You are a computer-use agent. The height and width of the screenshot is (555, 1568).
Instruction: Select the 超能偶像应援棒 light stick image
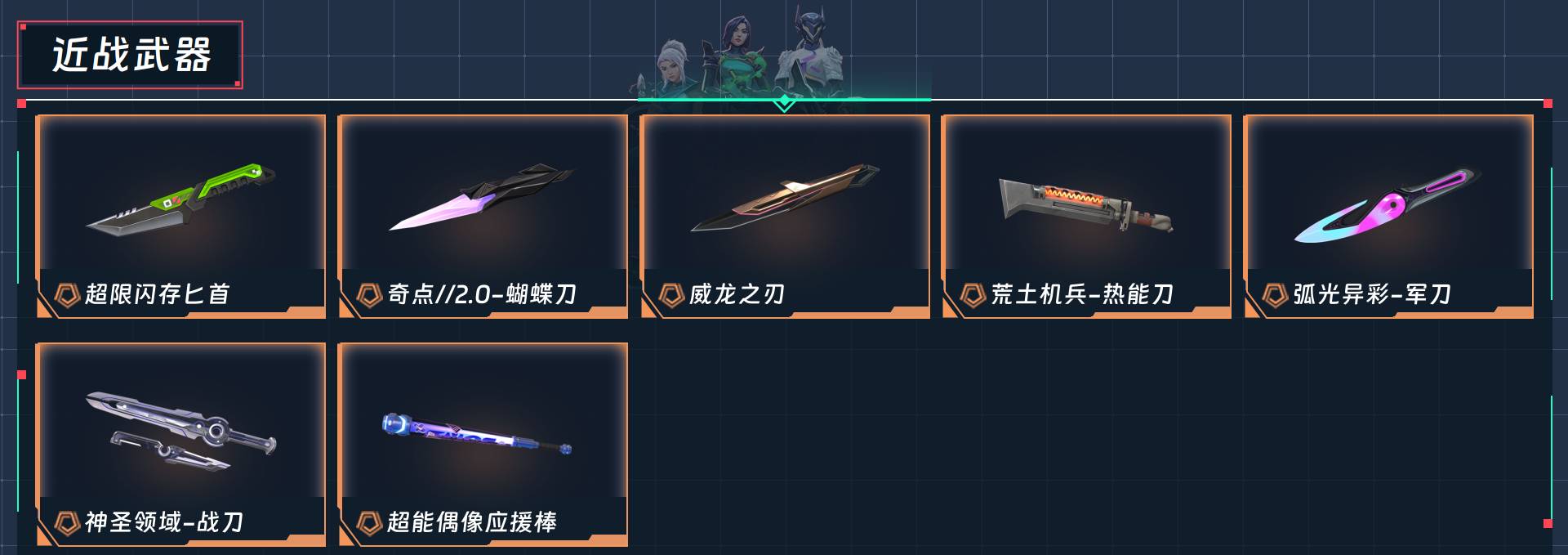coord(477,434)
